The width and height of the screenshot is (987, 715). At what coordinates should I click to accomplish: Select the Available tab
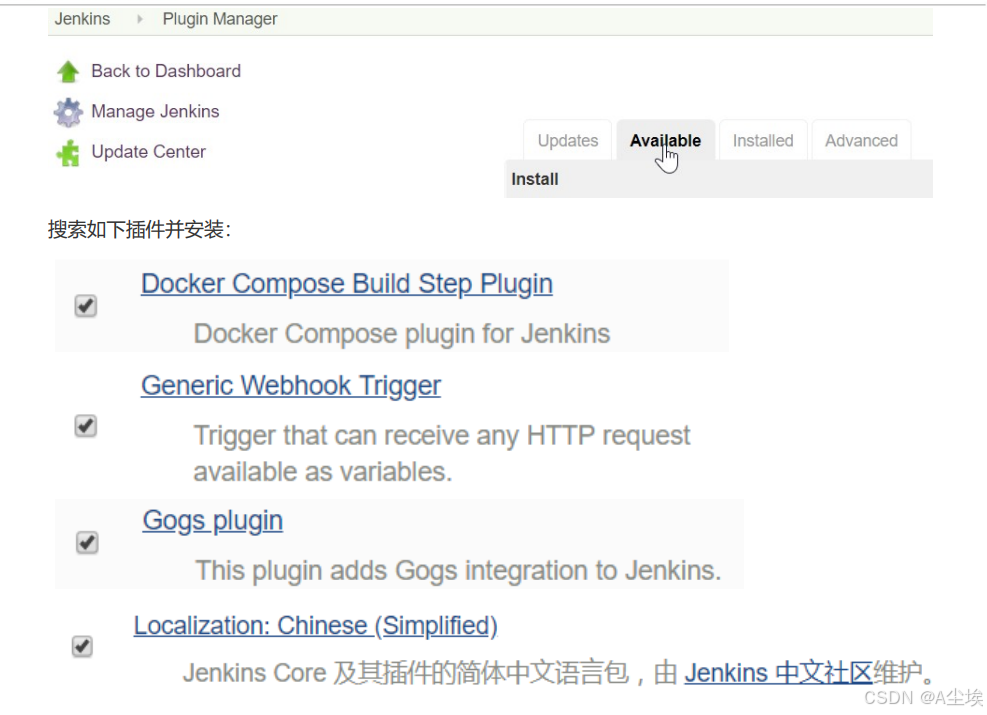point(665,140)
